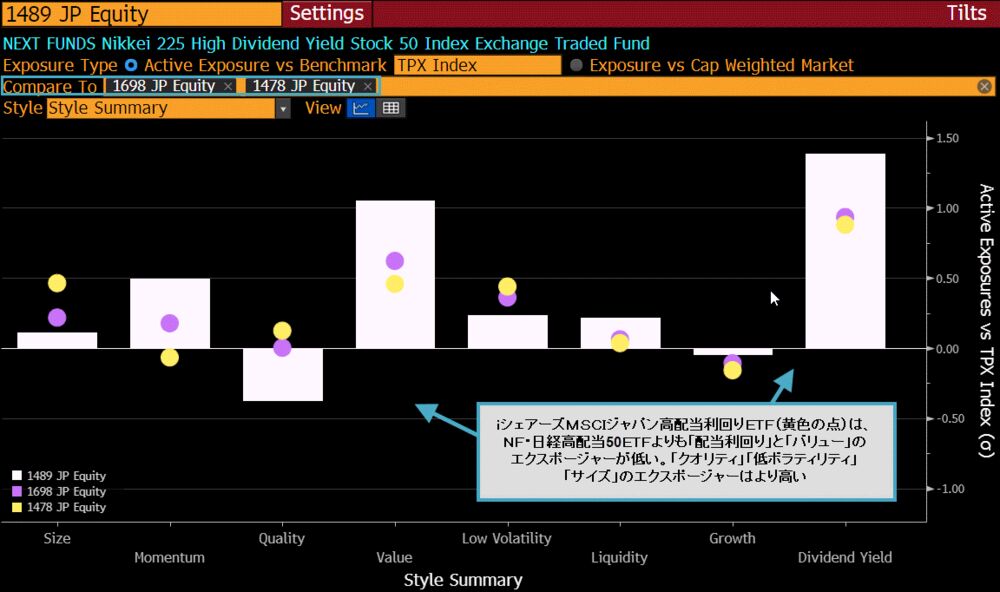The height and width of the screenshot is (592, 1000).
Task: Click the yellow dot under Growth
Action: click(x=733, y=371)
